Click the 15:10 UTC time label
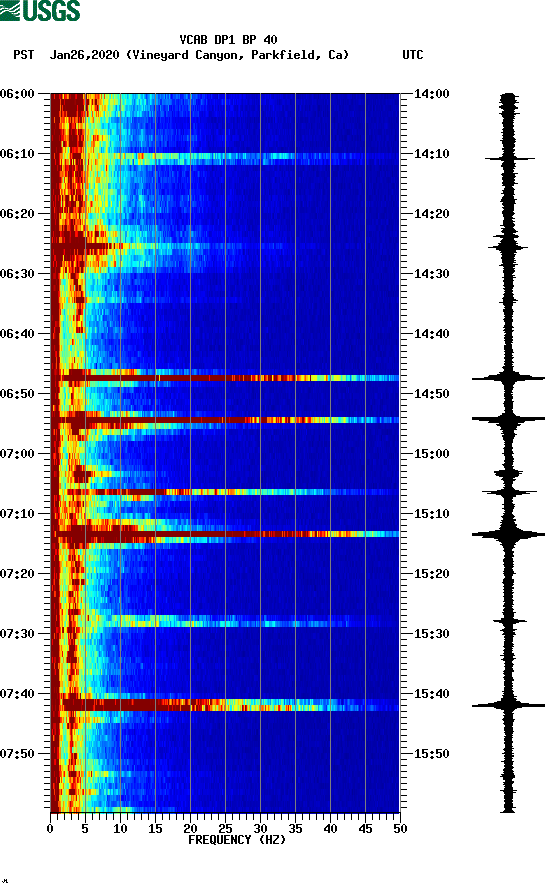The width and height of the screenshot is (552, 892). pyautogui.click(x=431, y=514)
